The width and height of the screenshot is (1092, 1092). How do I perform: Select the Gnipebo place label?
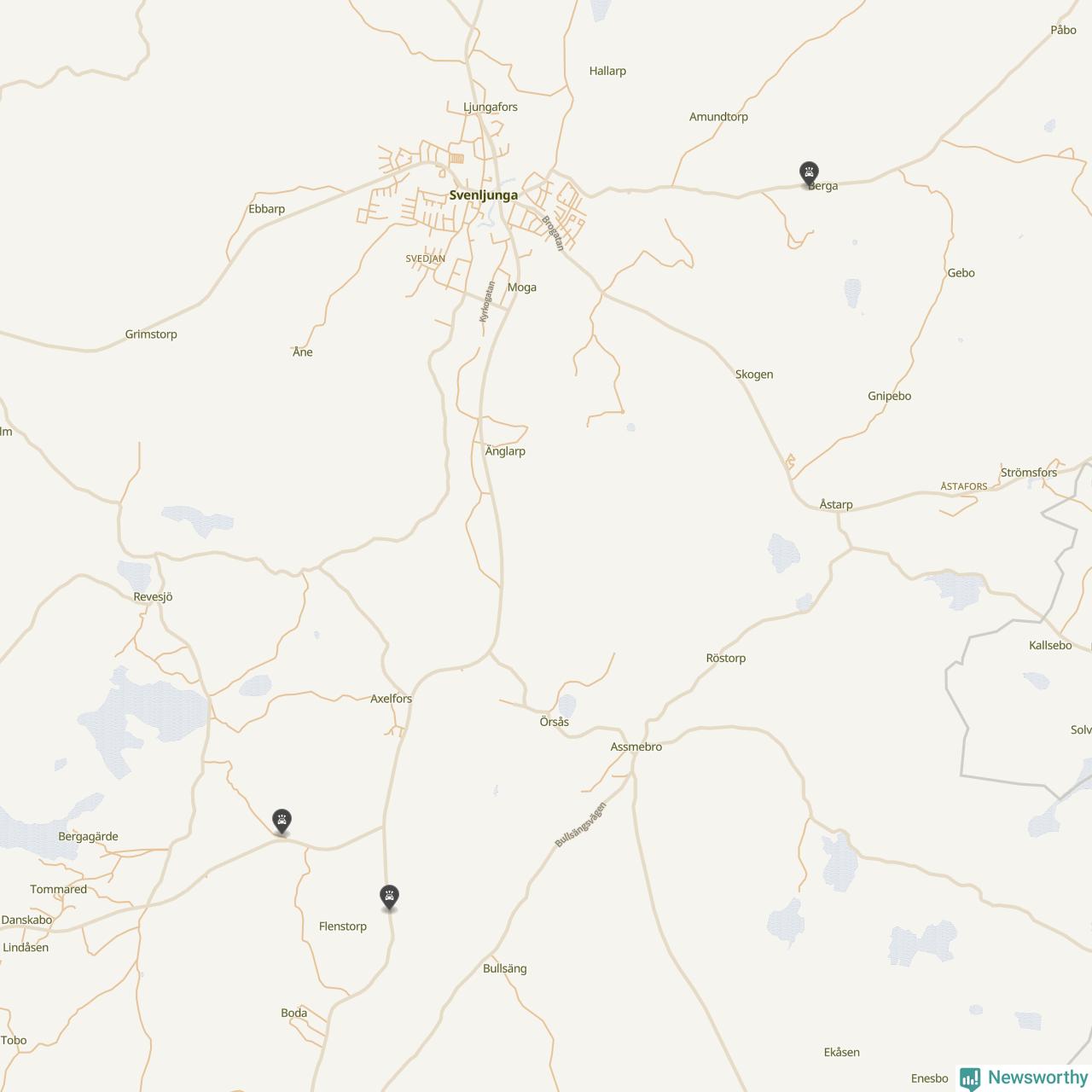(x=890, y=396)
